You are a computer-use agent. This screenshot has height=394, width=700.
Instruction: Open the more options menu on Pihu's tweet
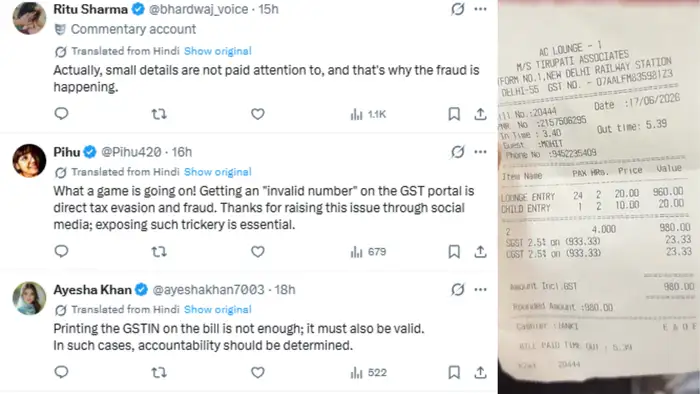coord(480,152)
